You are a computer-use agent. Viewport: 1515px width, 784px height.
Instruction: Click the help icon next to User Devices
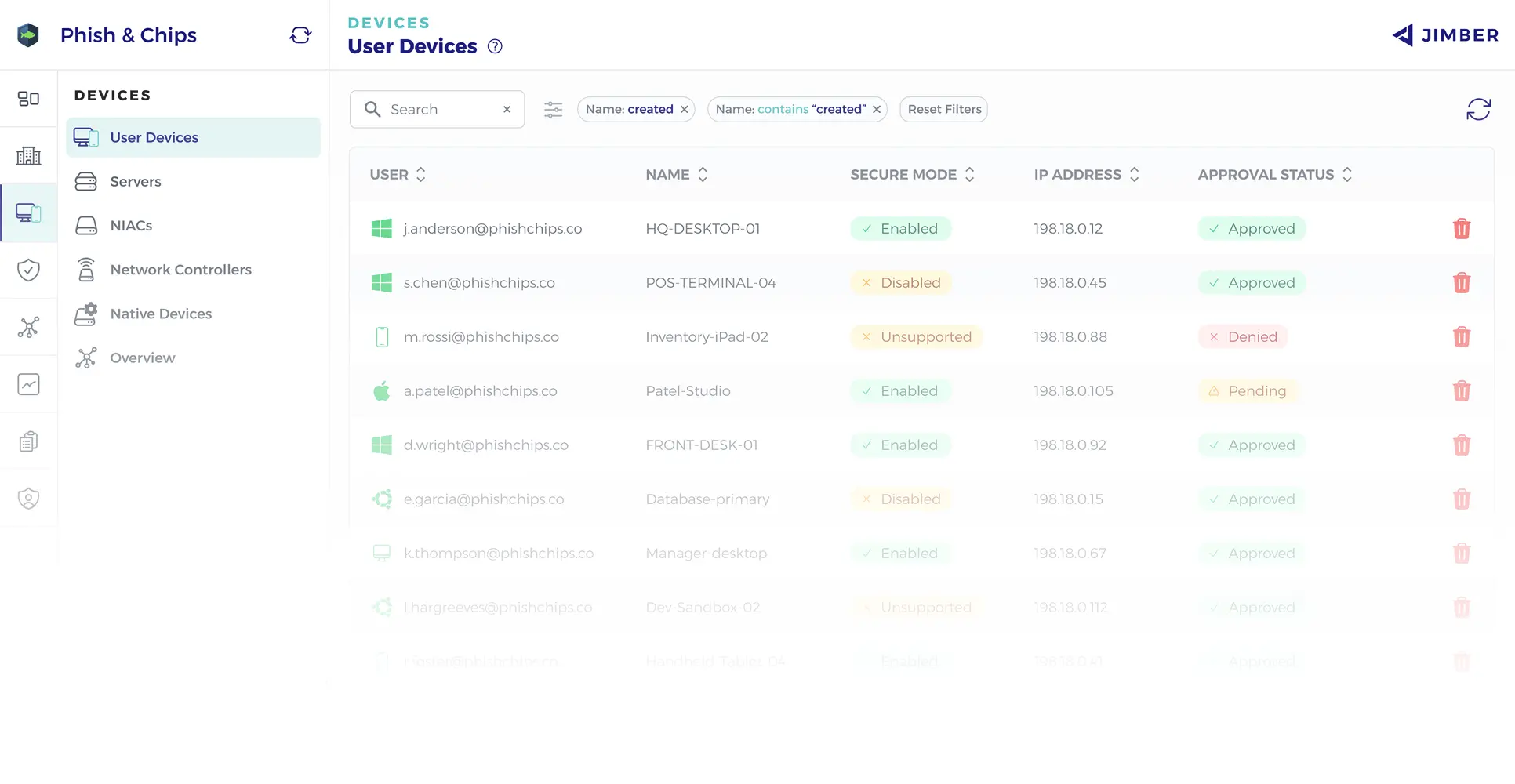(x=495, y=46)
